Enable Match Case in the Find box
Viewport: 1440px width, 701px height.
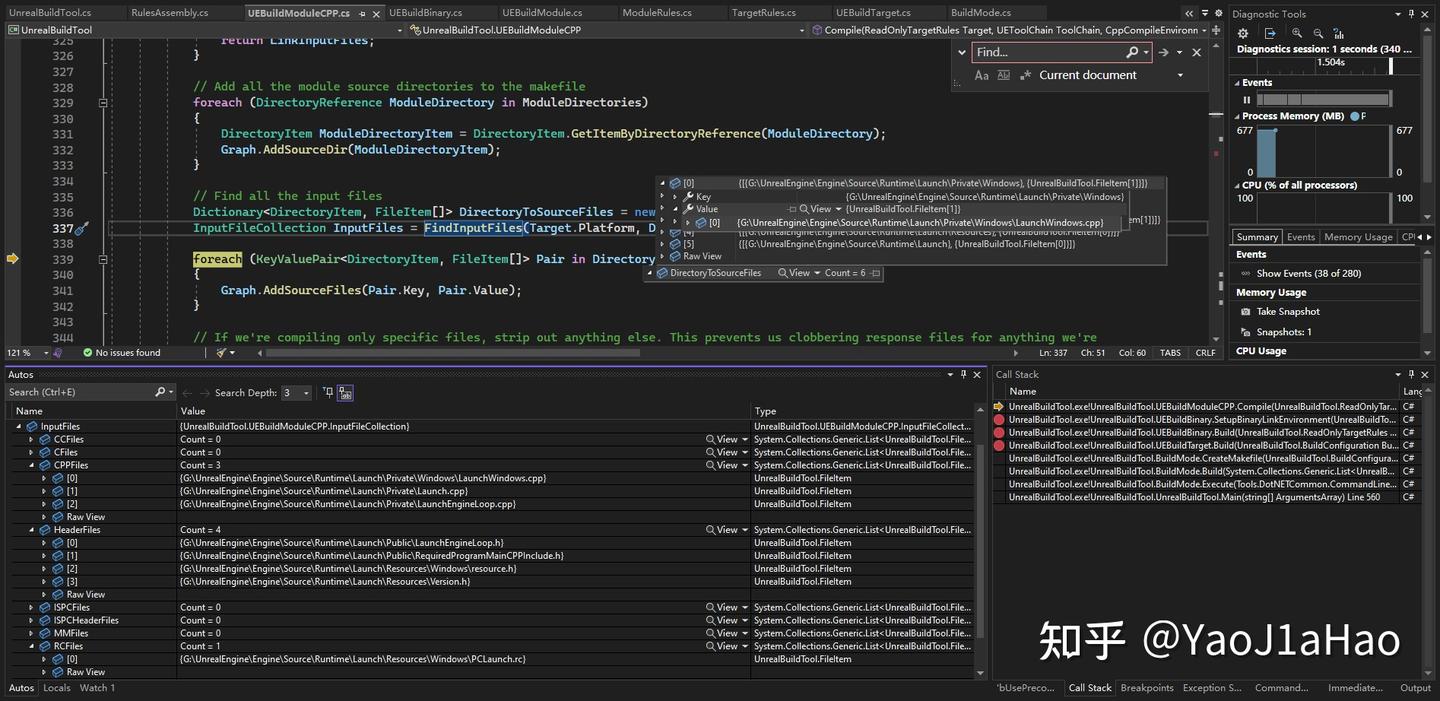click(984, 75)
